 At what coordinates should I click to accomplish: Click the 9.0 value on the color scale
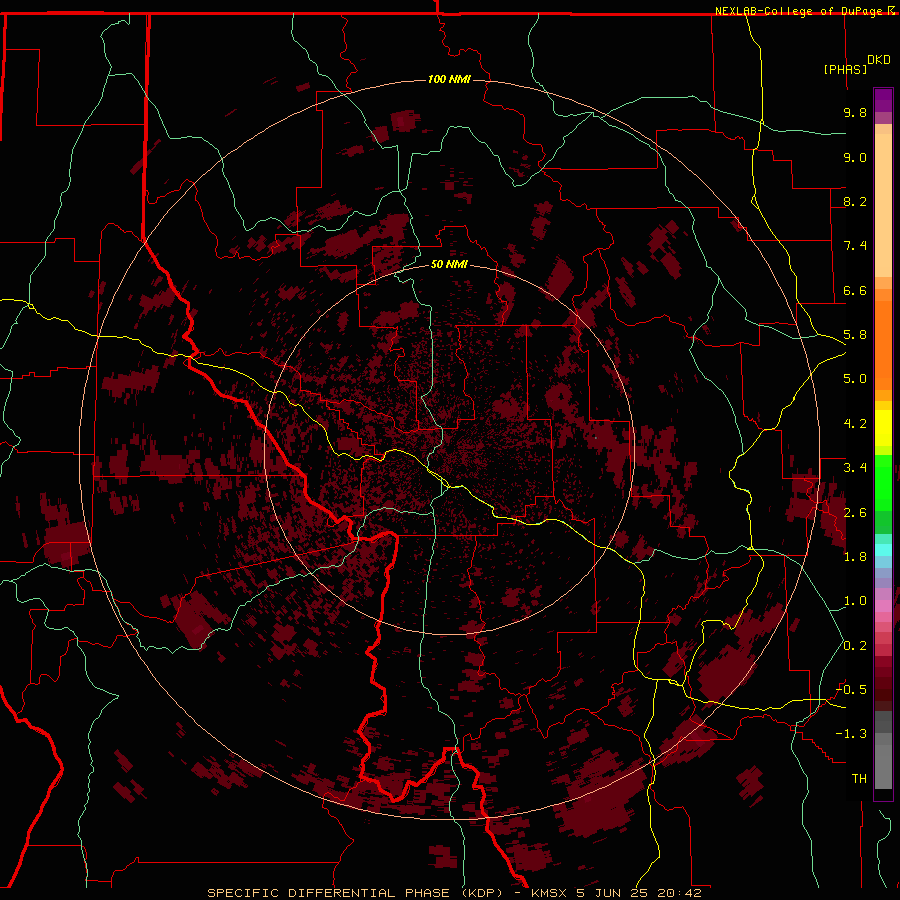[x=855, y=157]
